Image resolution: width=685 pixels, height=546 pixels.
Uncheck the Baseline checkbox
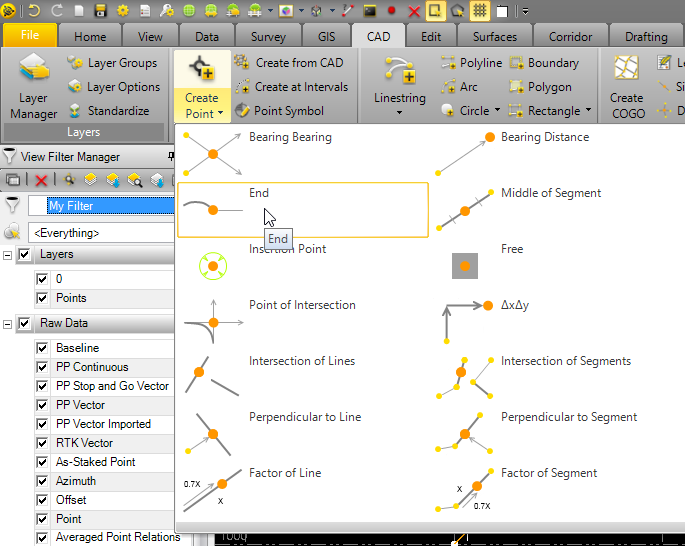click(42, 348)
